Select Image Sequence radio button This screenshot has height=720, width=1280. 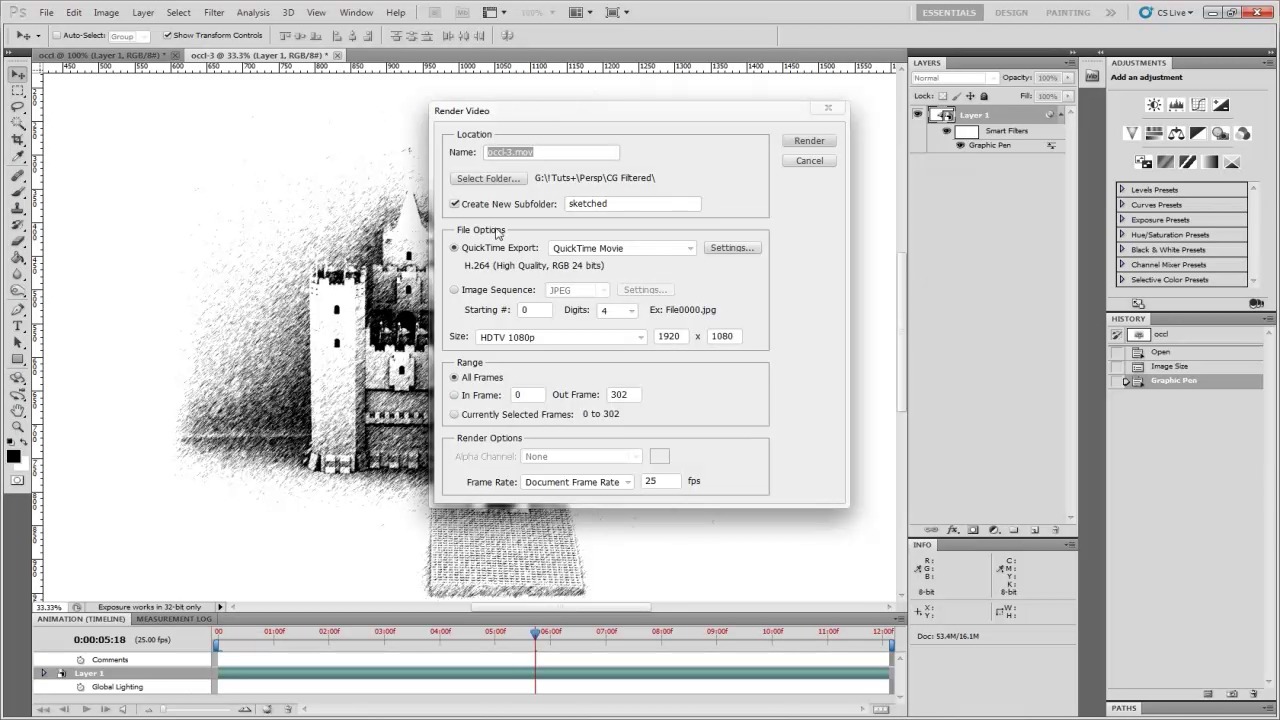click(454, 290)
